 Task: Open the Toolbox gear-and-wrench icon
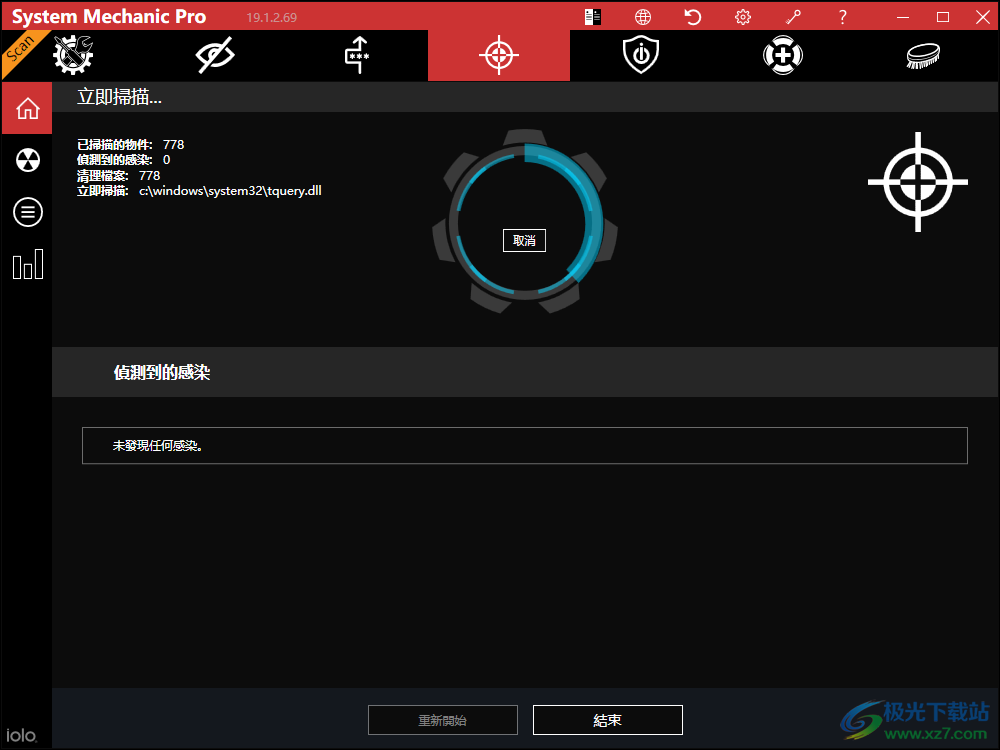[x=73, y=55]
